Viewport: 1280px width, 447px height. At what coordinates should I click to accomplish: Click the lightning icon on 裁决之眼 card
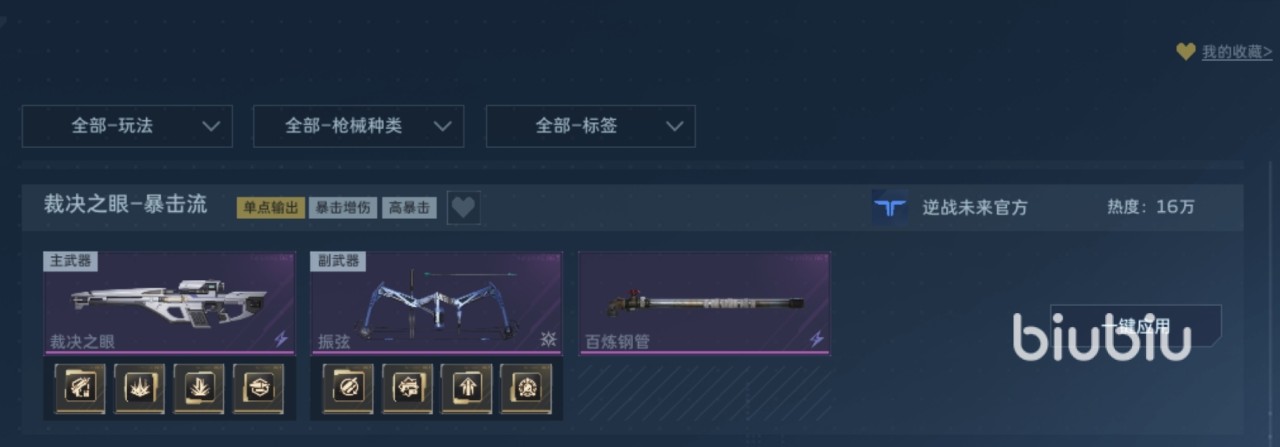pyautogui.click(x=281, y=339)
